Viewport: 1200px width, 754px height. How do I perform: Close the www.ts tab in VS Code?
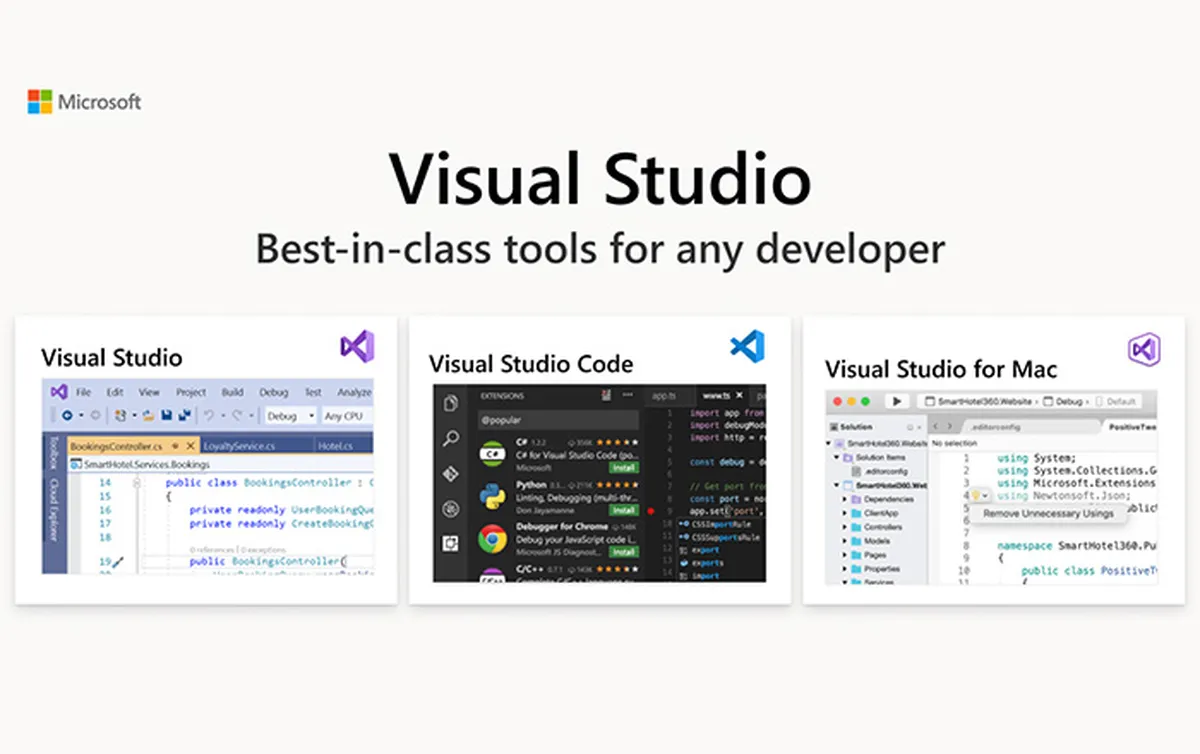(x=740, y=395)
